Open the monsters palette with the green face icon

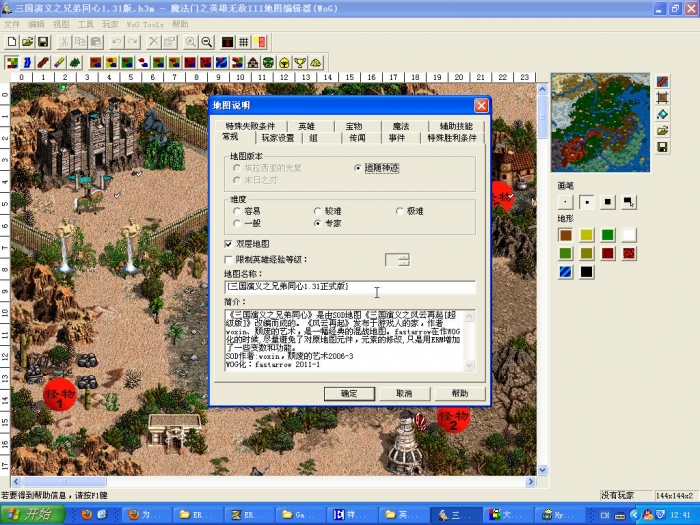point(268,62)
